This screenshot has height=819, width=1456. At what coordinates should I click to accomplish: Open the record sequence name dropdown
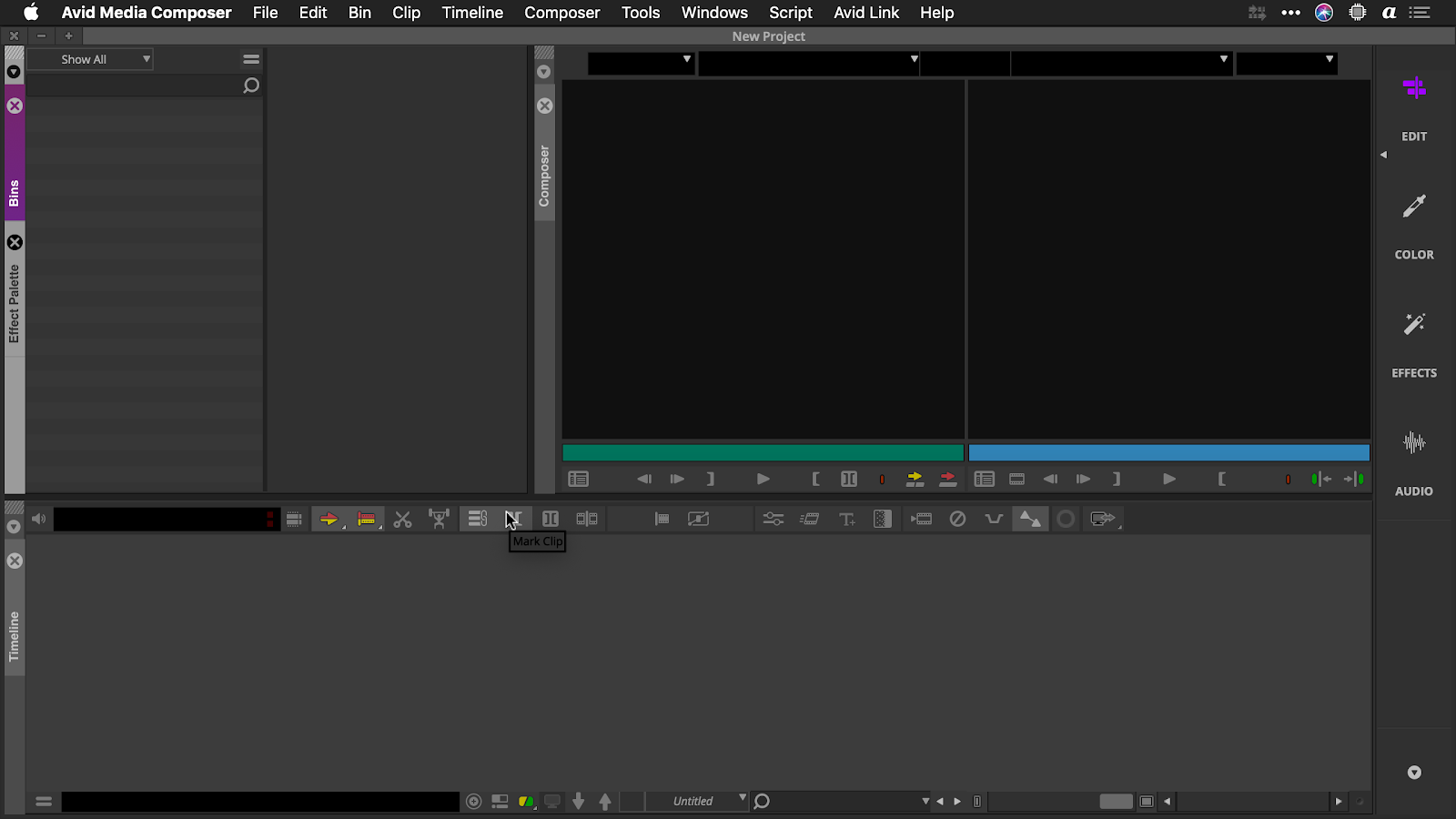pyautogui.click(x=1121, y=63)
